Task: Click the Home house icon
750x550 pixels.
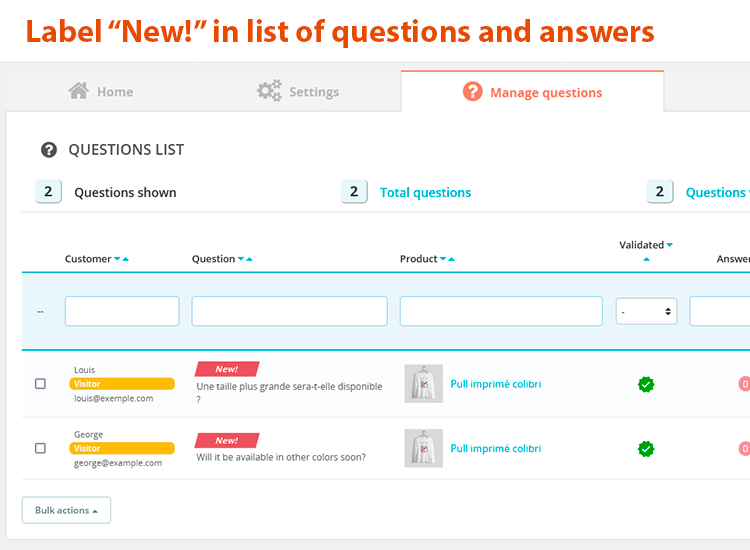Action: click(79, 91)
